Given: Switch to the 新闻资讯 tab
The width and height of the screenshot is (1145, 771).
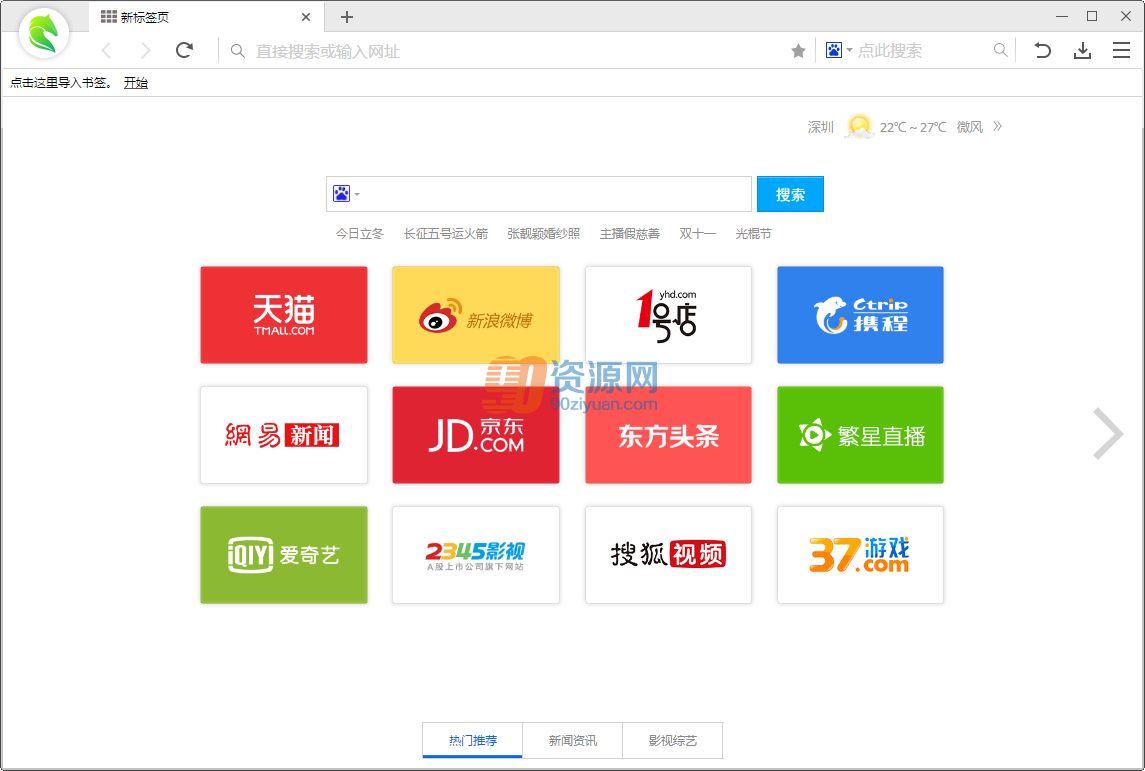Looking at the screenshot, I should click(572, 740).
